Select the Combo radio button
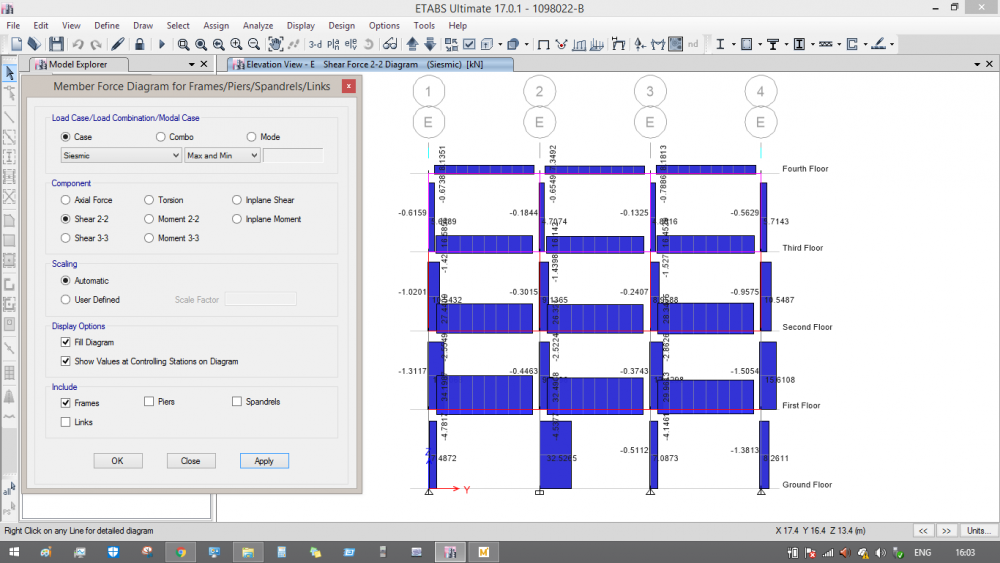1000x563 pixels. point(160,136)
